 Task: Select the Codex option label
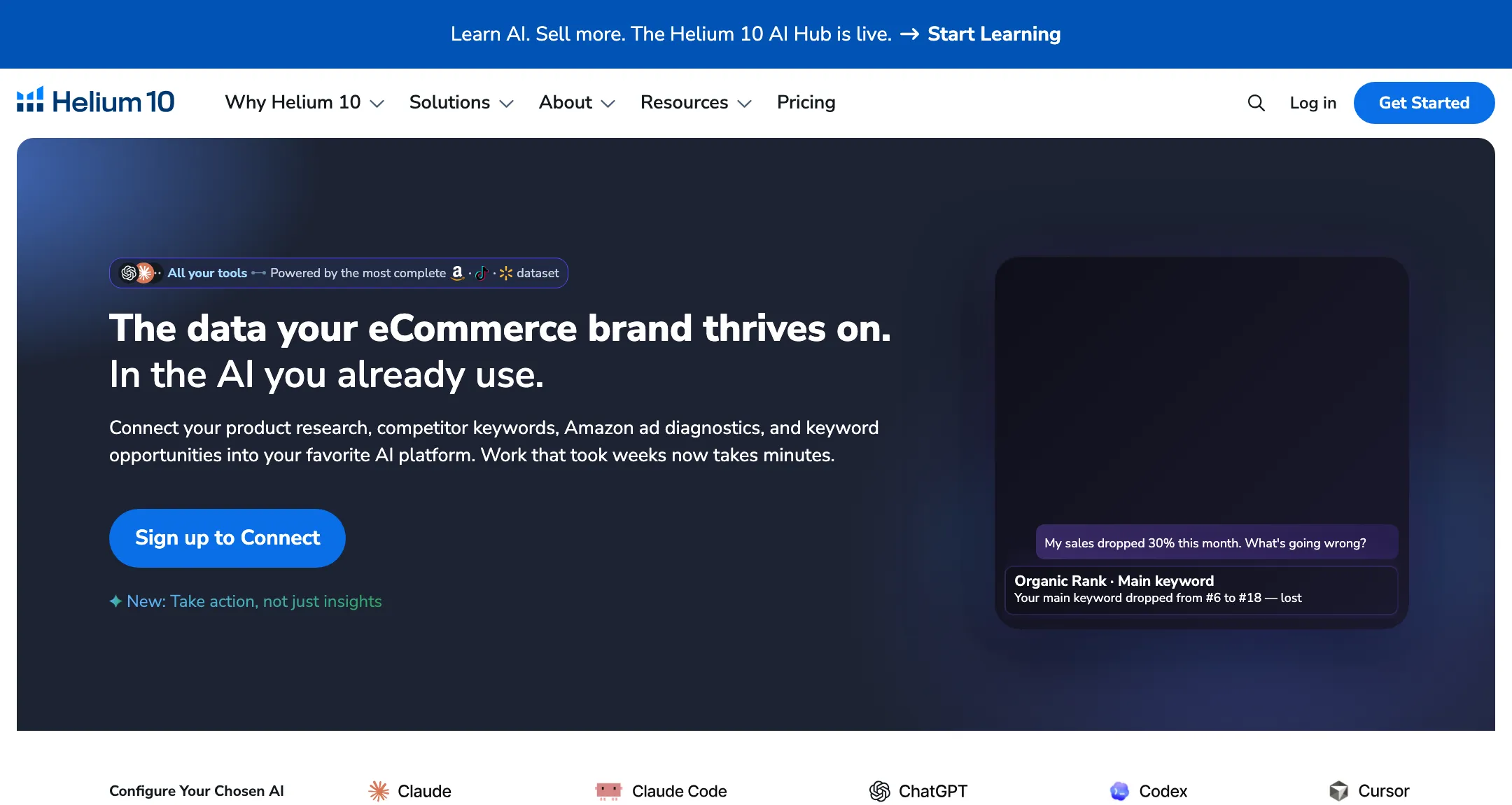click(x=1163, y=791)
